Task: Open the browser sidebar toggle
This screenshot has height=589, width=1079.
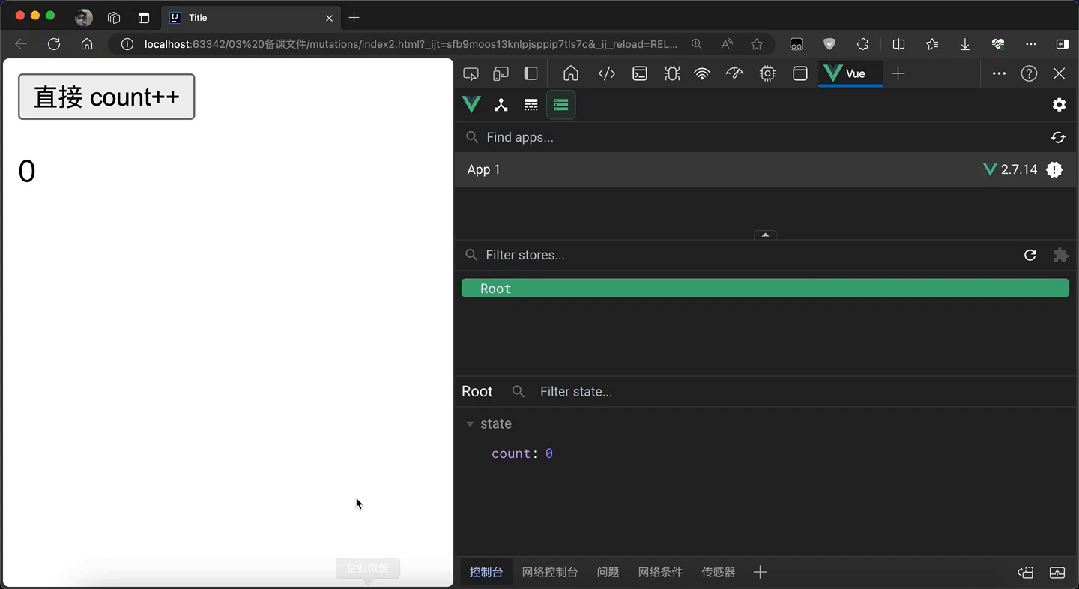Action: click(x=1063, y=44)
